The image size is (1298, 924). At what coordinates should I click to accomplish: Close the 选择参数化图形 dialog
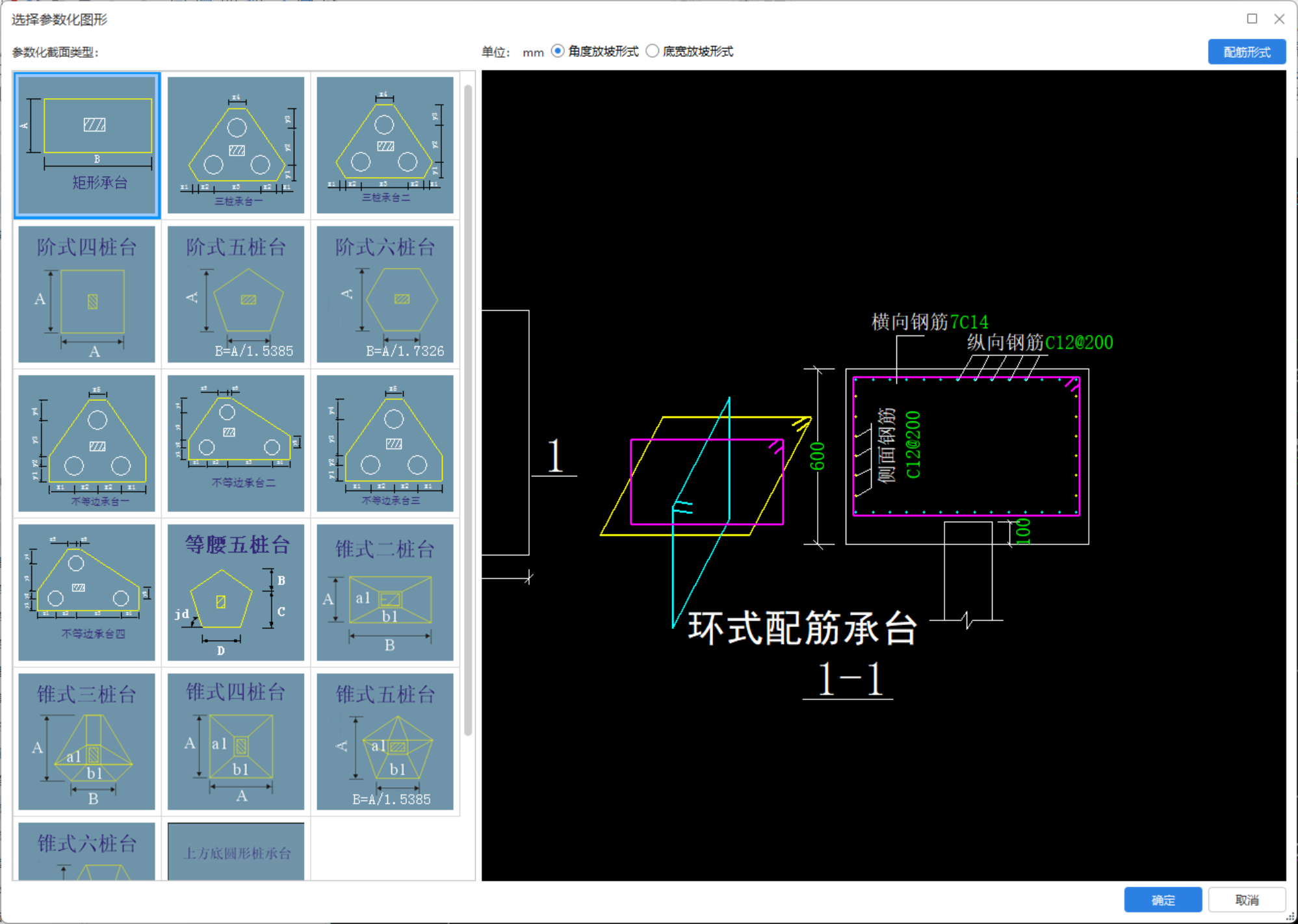[1279, 19]
